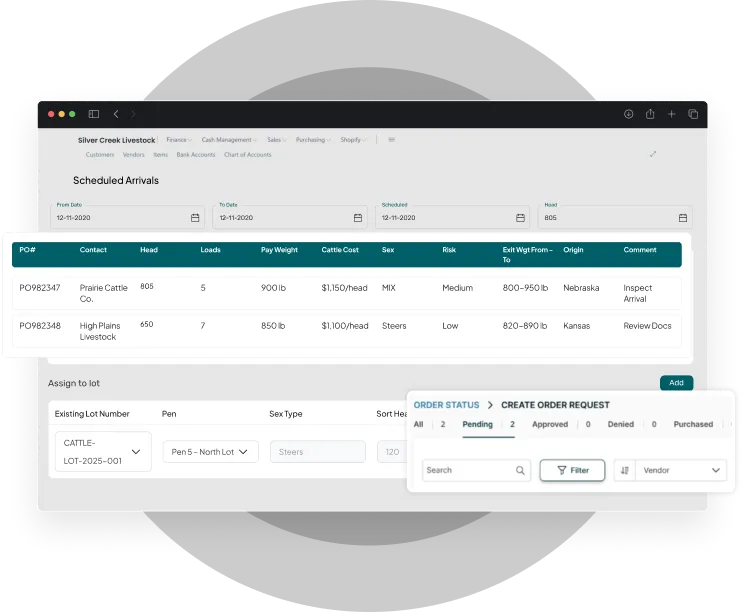
Task: Click Prairie Cattle Co. contact
Action: (x=104, y=293)
